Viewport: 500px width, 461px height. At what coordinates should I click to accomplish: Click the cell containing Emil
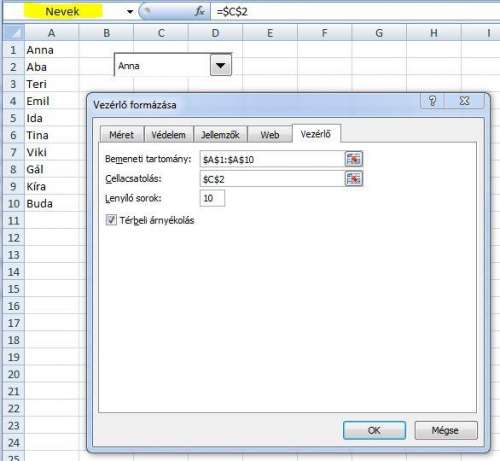click(x=52, y=101)
